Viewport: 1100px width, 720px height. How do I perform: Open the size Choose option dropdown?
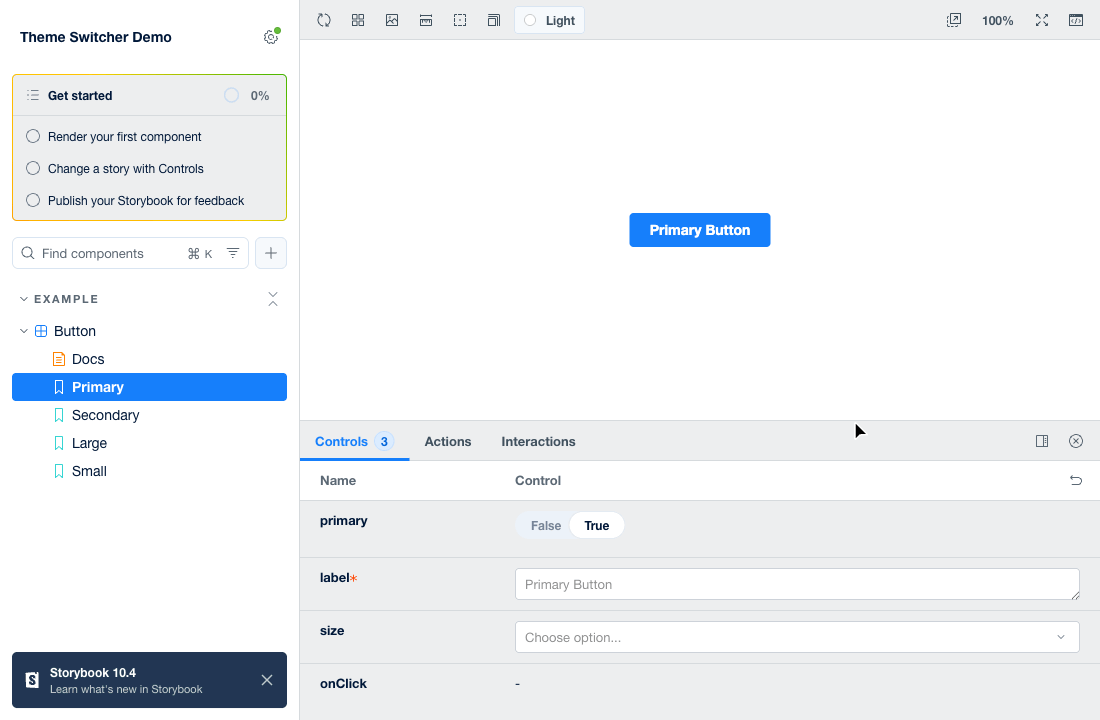click(x=797, y=637)
